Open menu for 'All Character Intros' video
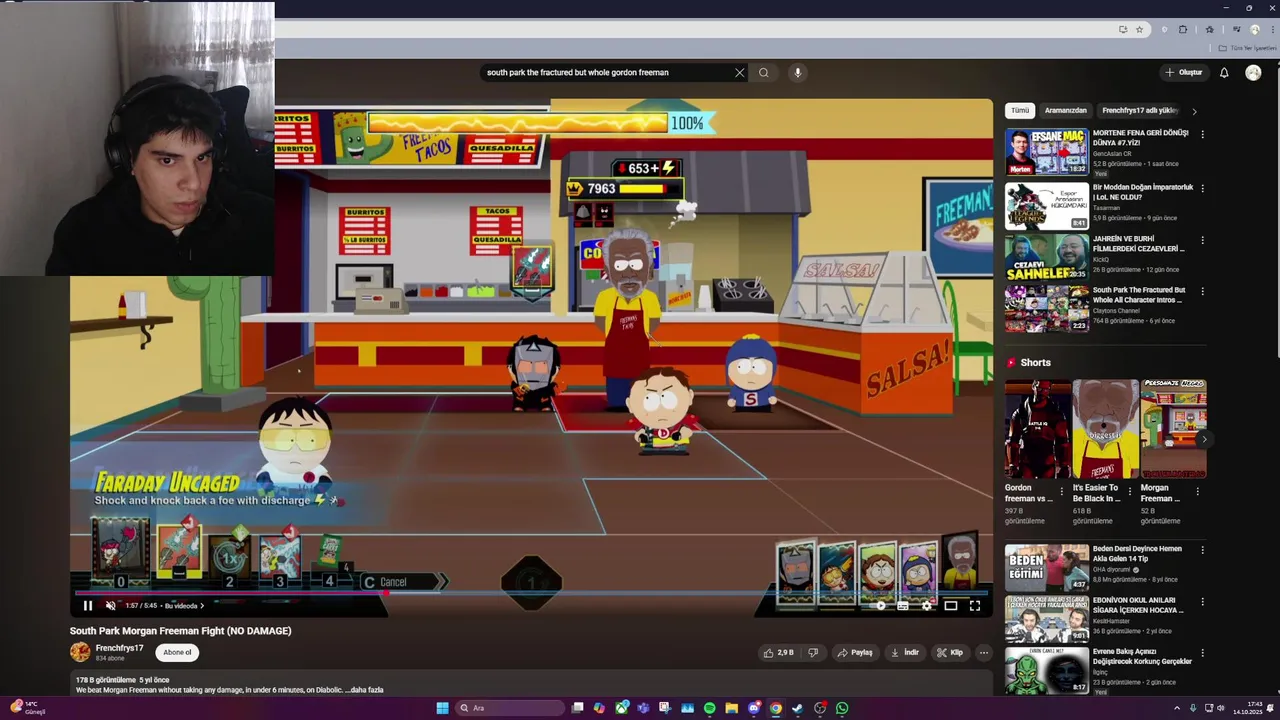This screenshot has width=1280, height=720. click(1202, 291)
